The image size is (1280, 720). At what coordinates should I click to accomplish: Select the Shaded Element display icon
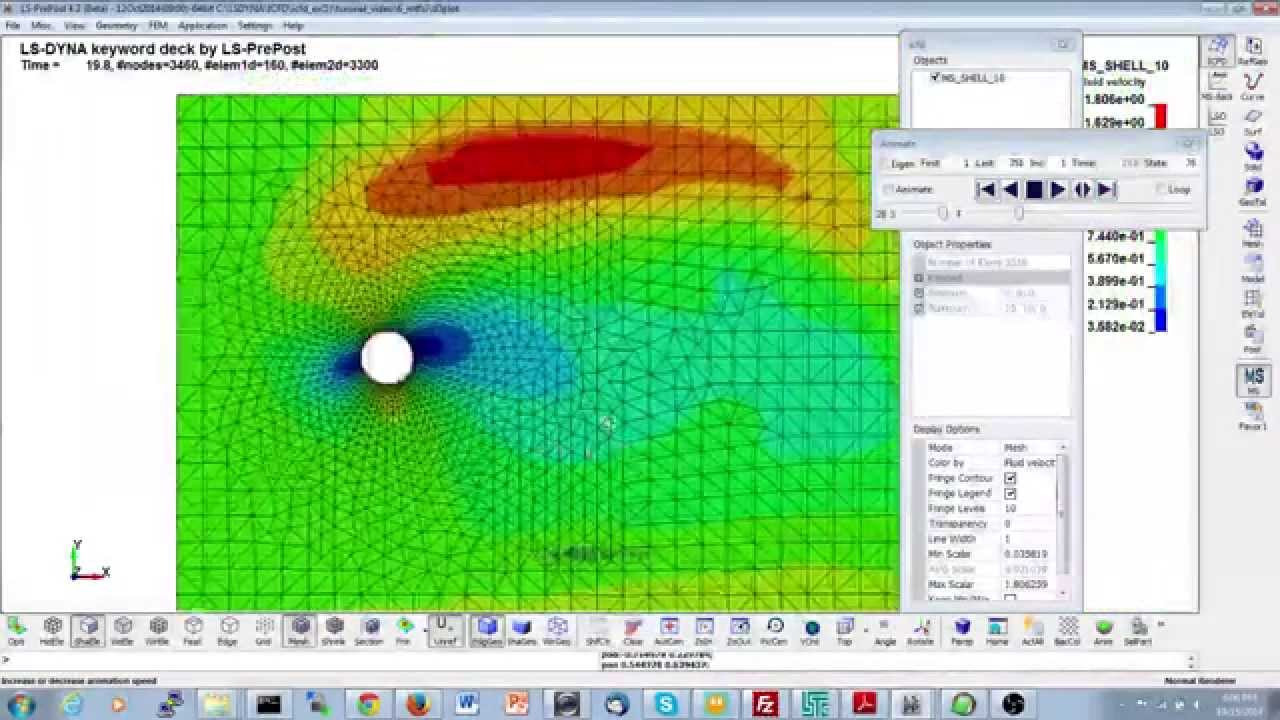point(88,629)
